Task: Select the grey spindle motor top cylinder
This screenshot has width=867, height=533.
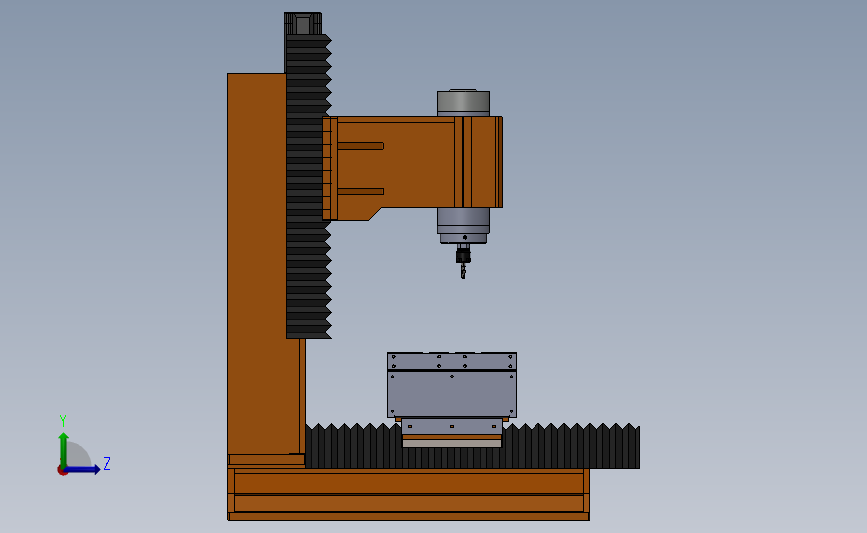Action: point(463,103)
